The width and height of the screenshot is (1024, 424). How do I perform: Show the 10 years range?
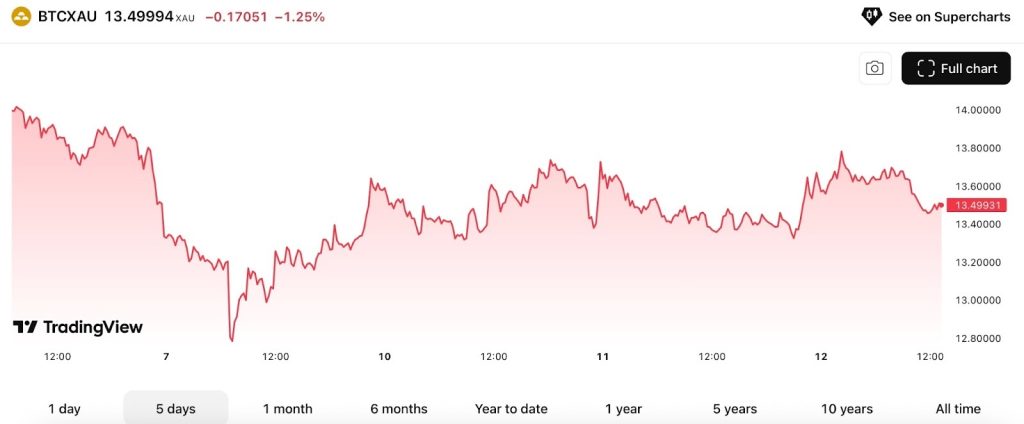pyautogui.click(x=845, y=408)
